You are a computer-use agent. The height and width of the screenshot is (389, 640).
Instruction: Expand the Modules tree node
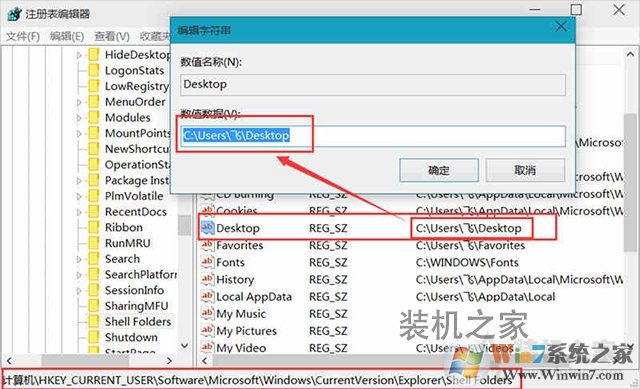click(x=79, y=118)
